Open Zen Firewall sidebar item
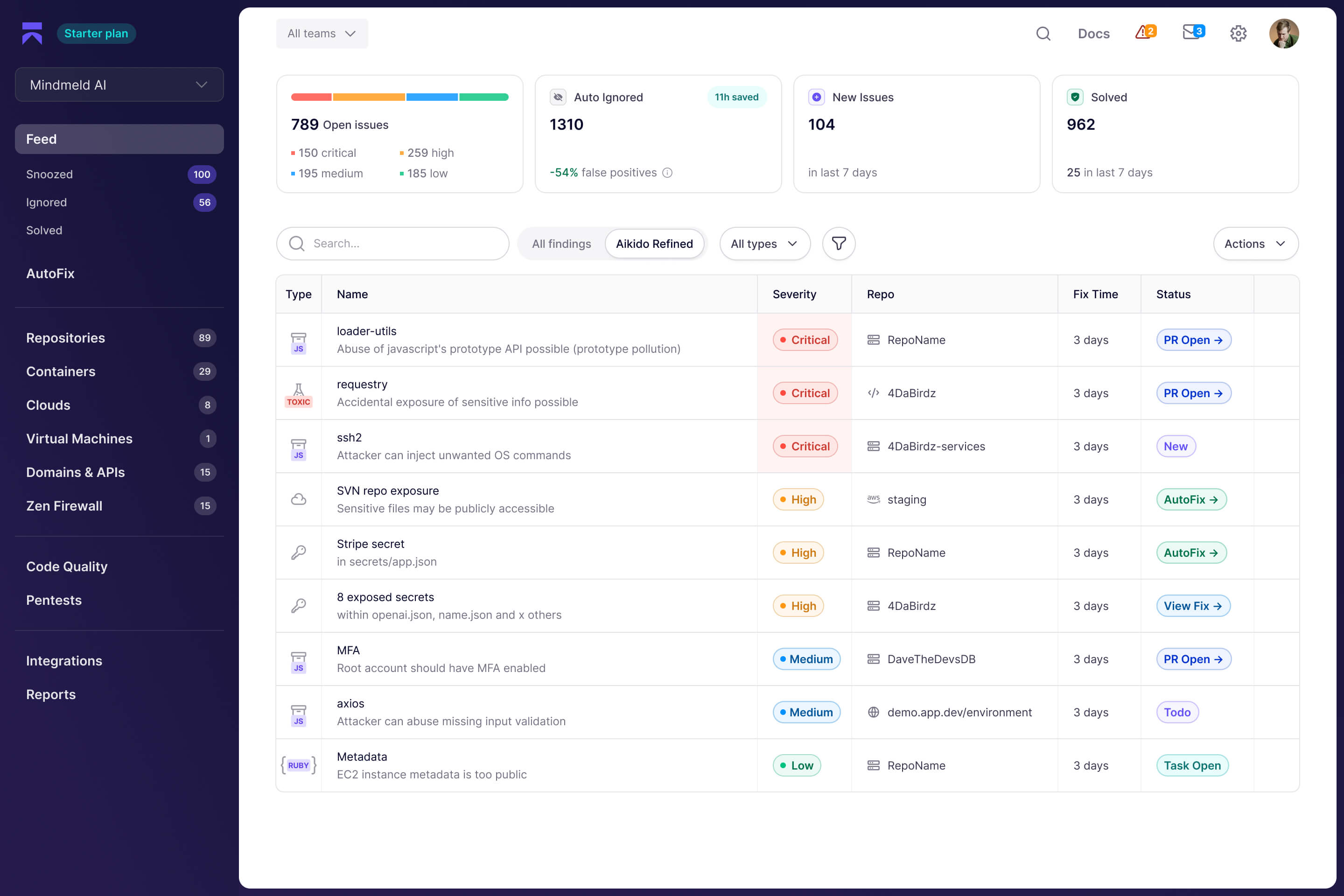 pos(64,506)
